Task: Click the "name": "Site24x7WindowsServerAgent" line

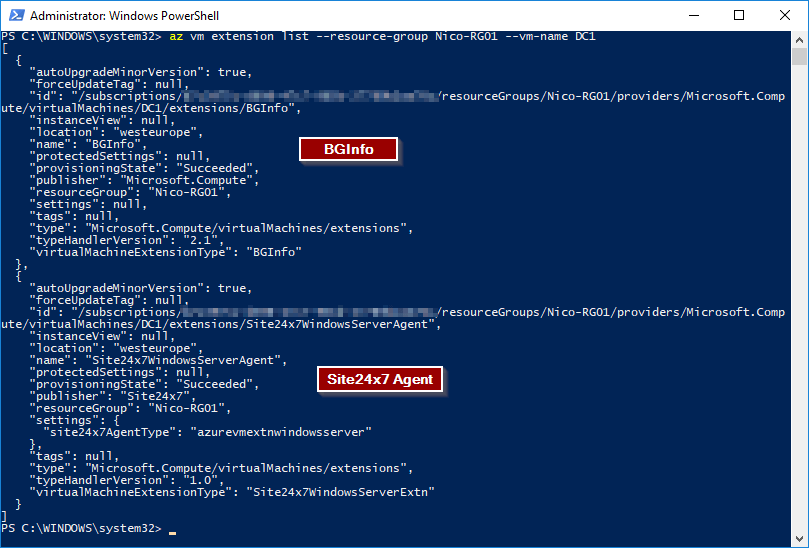Action: [x=158, y=360]
